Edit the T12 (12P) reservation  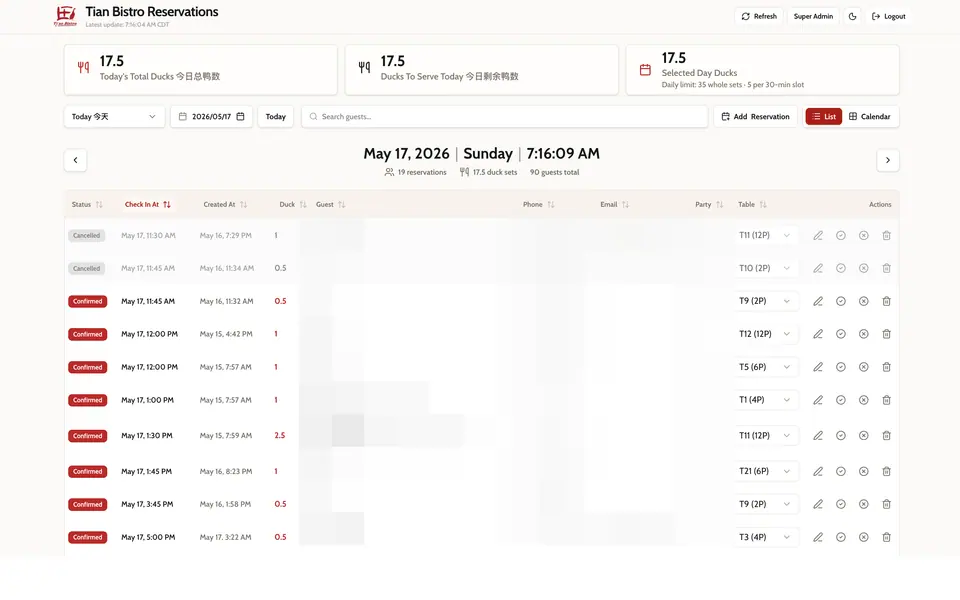point(818,334)
